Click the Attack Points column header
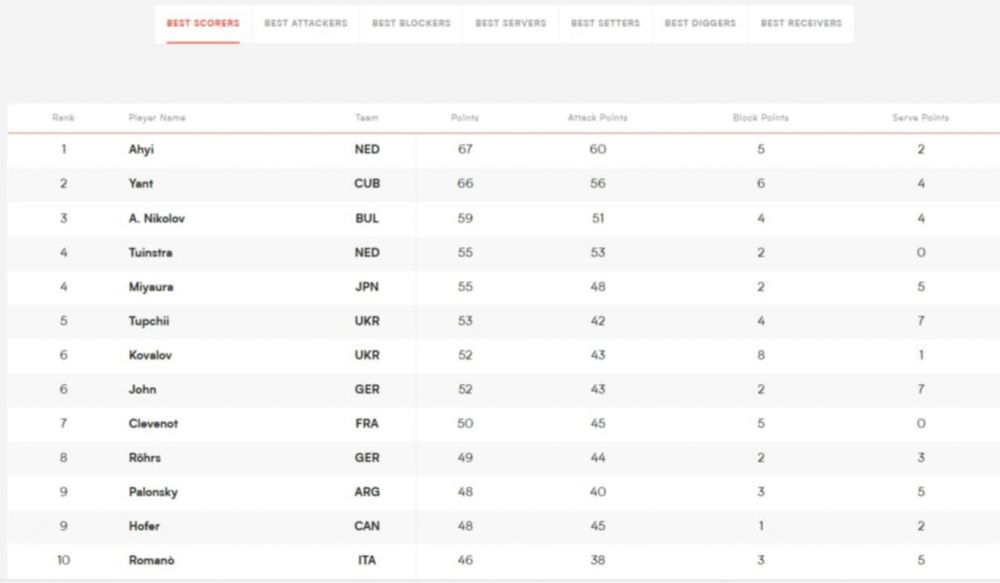The height and width of the screenshot is (583, 1000). pyautogui.click(x=597, y=118)
